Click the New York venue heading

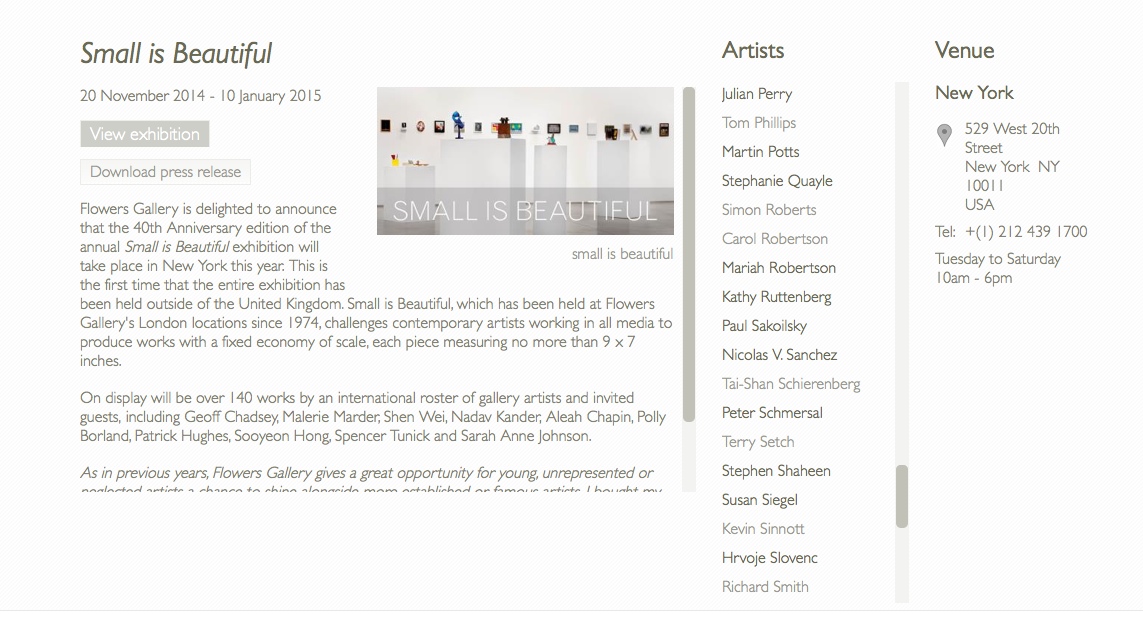tap(974, 93)
